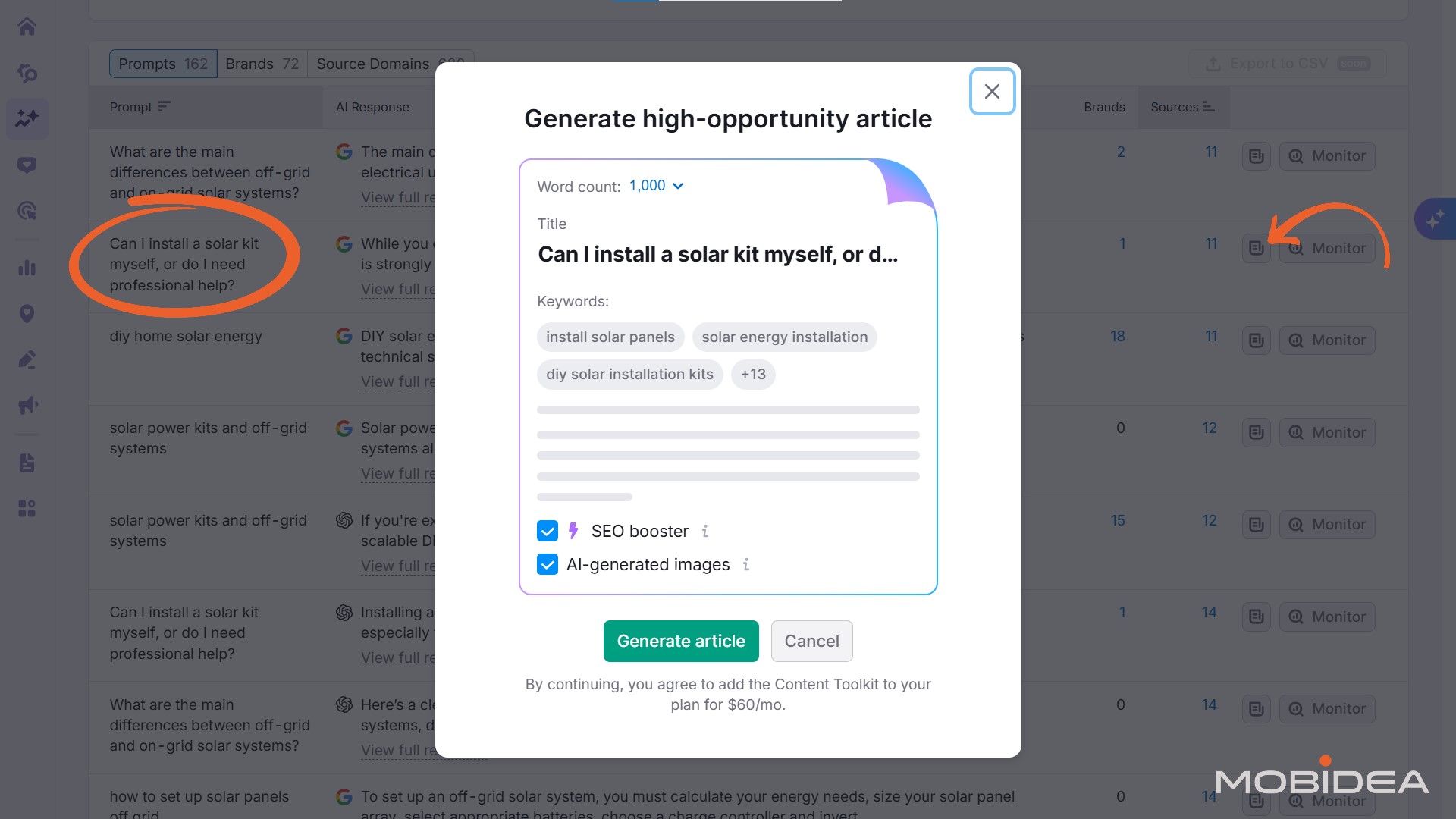Open the analytics bar chart sidebar icon
Viewport: 1456px width, 819px height.
coord(27,267)
